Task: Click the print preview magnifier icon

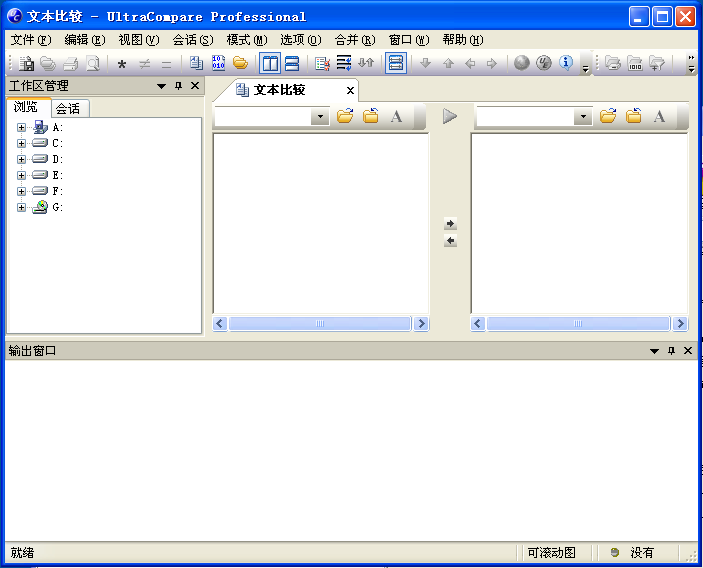Action: (93, 63)
